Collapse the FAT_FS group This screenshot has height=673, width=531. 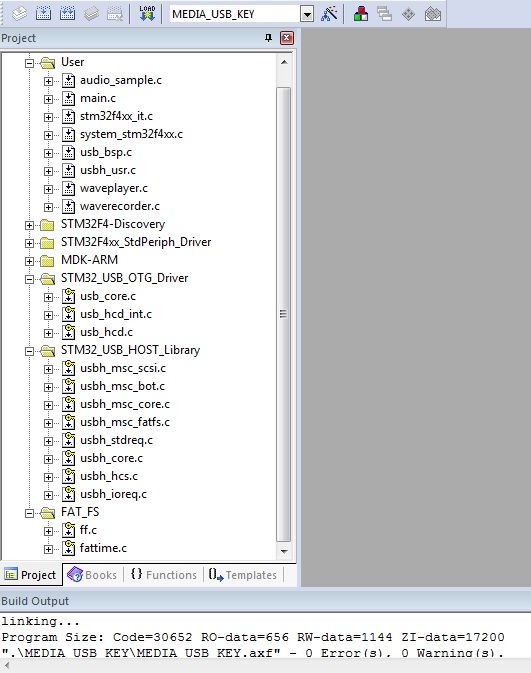tap(29, 513)
